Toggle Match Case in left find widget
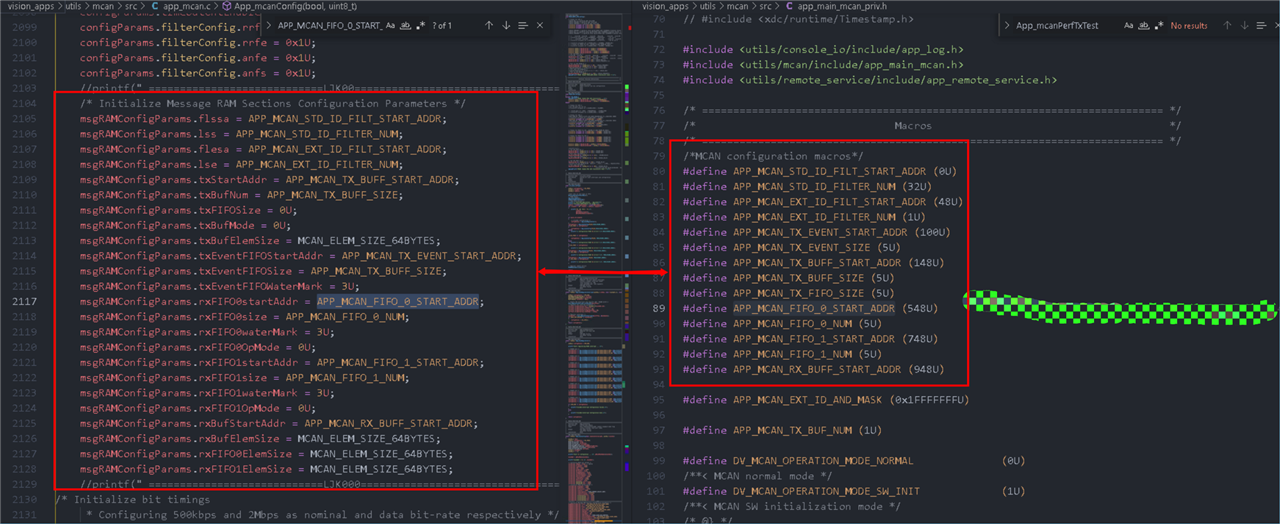This screenshot has height=524, width=1280. [390, 26]
